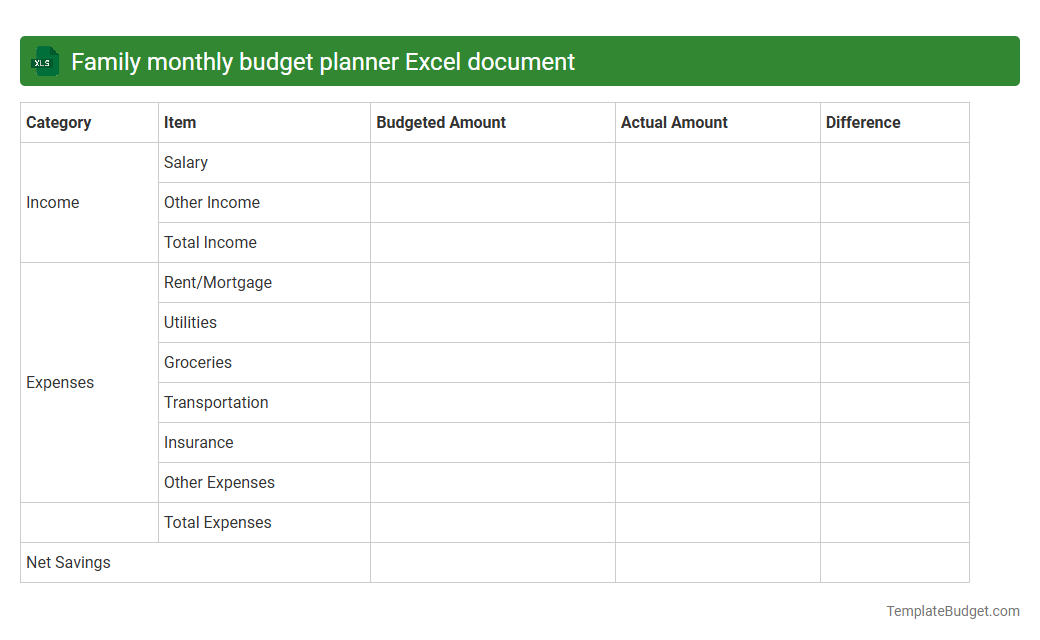Click the Net Savings row label

69,562
